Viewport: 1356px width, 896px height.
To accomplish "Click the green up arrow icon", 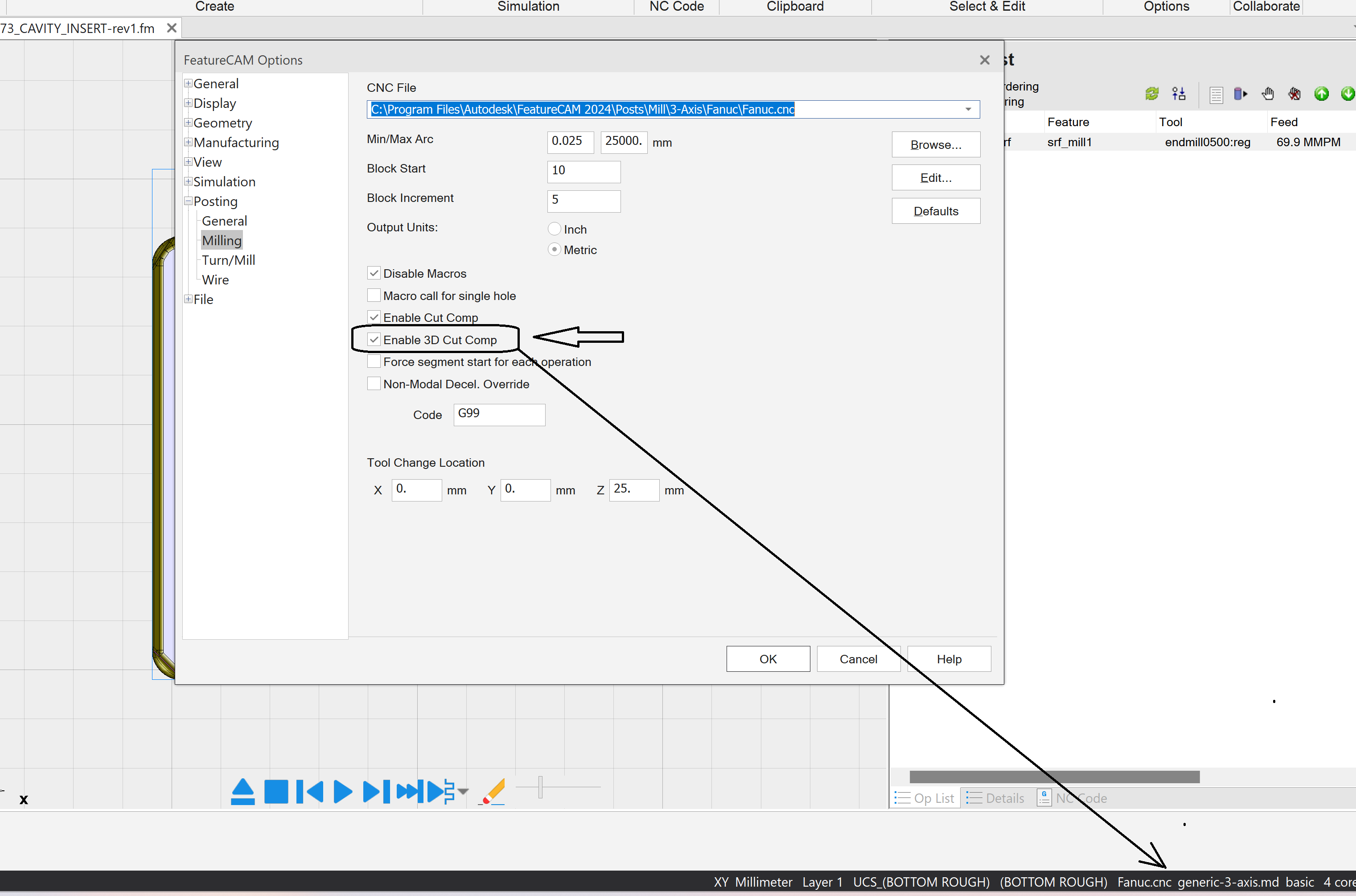I will pos(1322,93).
